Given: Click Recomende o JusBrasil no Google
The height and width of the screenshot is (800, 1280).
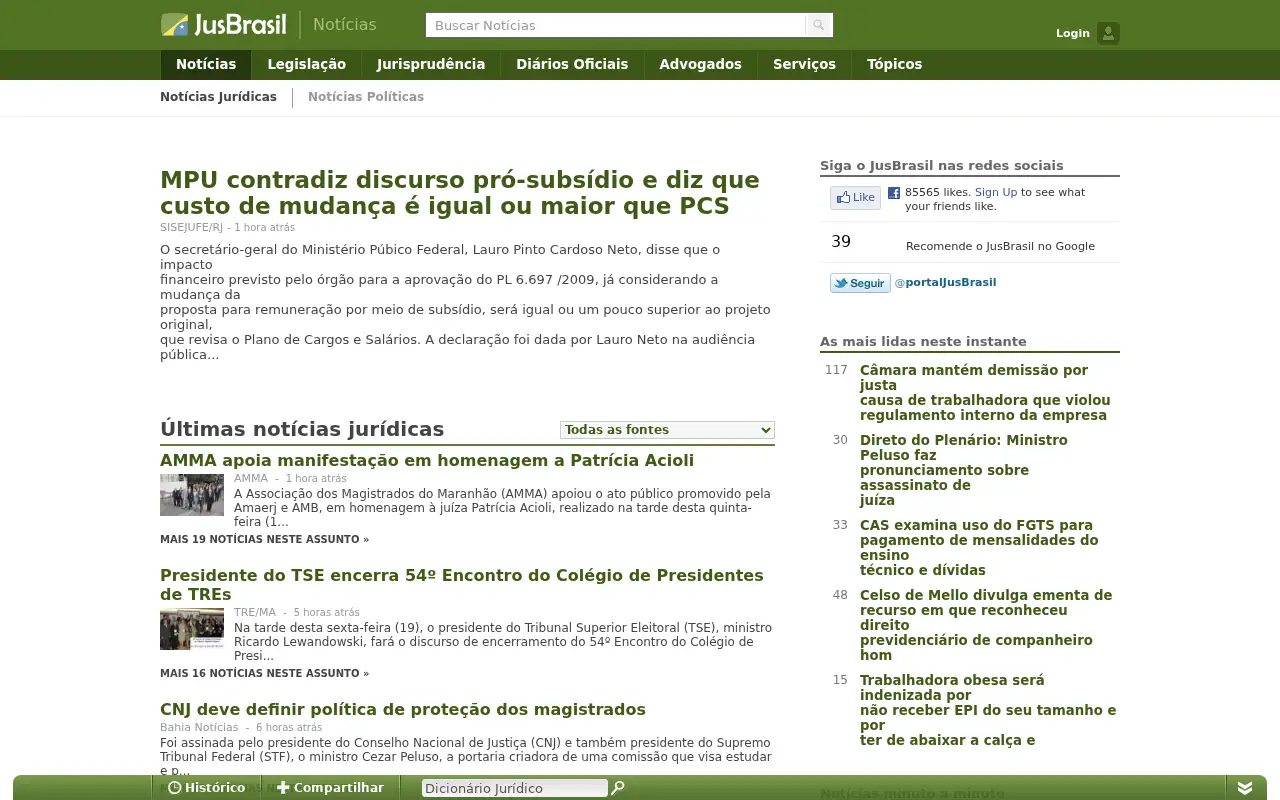Looking at the screenshot, I should tap(1000, 246).
